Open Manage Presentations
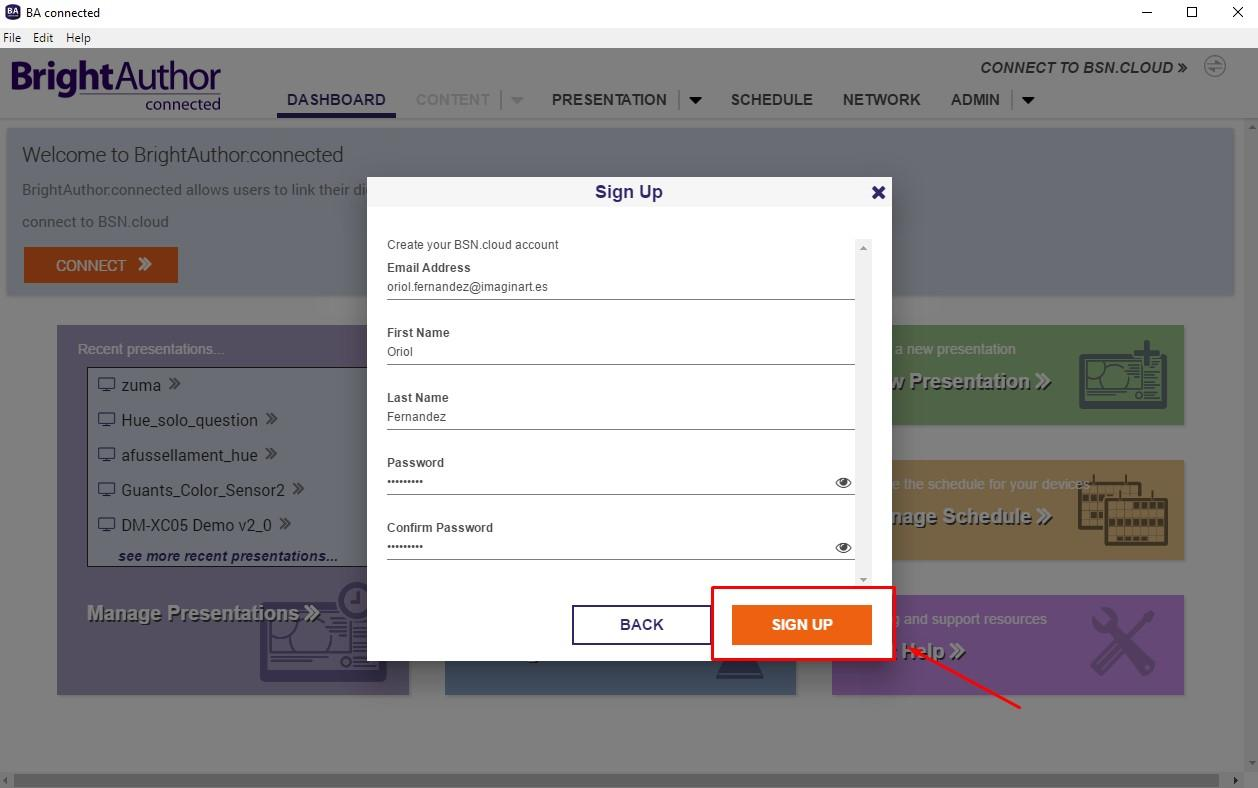Screen dimensions: 1258x788 tap(203, 613)
